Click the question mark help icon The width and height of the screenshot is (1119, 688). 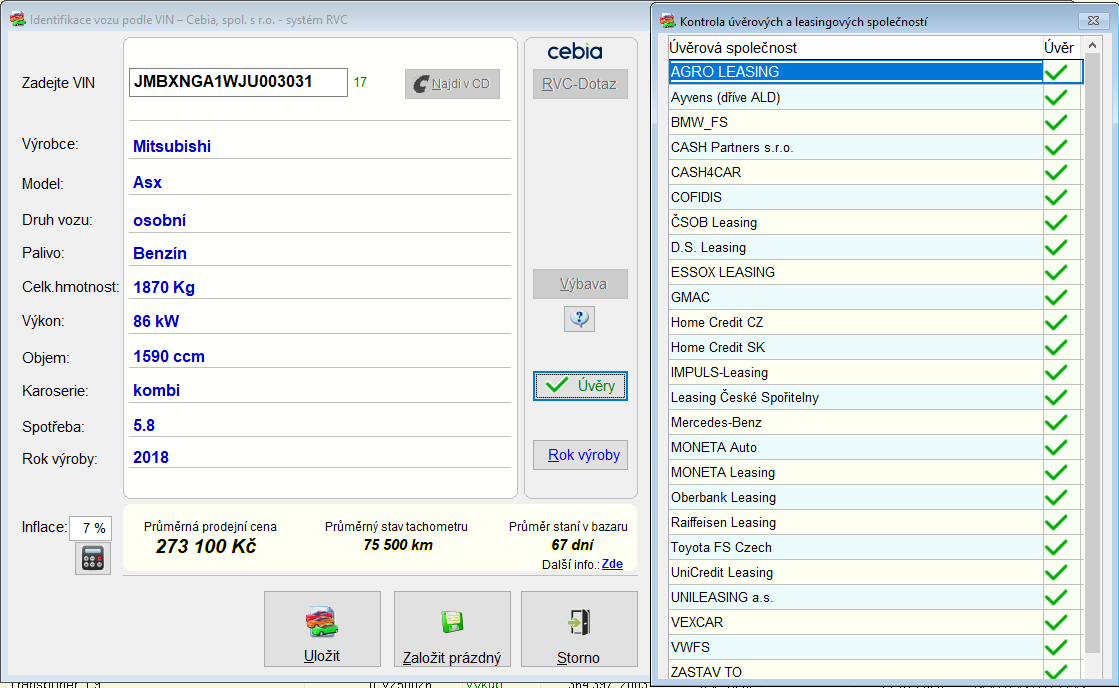click(x=580, y=319)
